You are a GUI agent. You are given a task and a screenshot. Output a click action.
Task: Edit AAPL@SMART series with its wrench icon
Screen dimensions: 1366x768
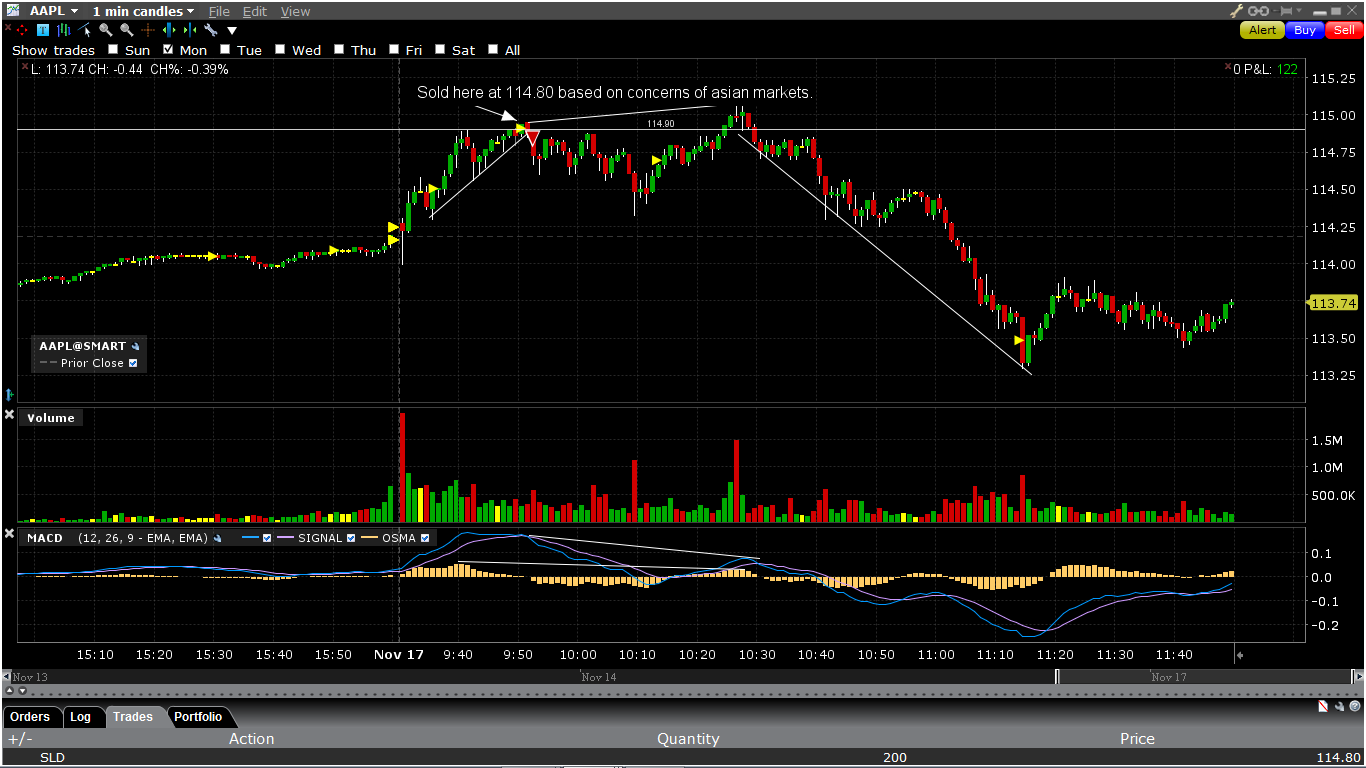[x=135, y=346]
